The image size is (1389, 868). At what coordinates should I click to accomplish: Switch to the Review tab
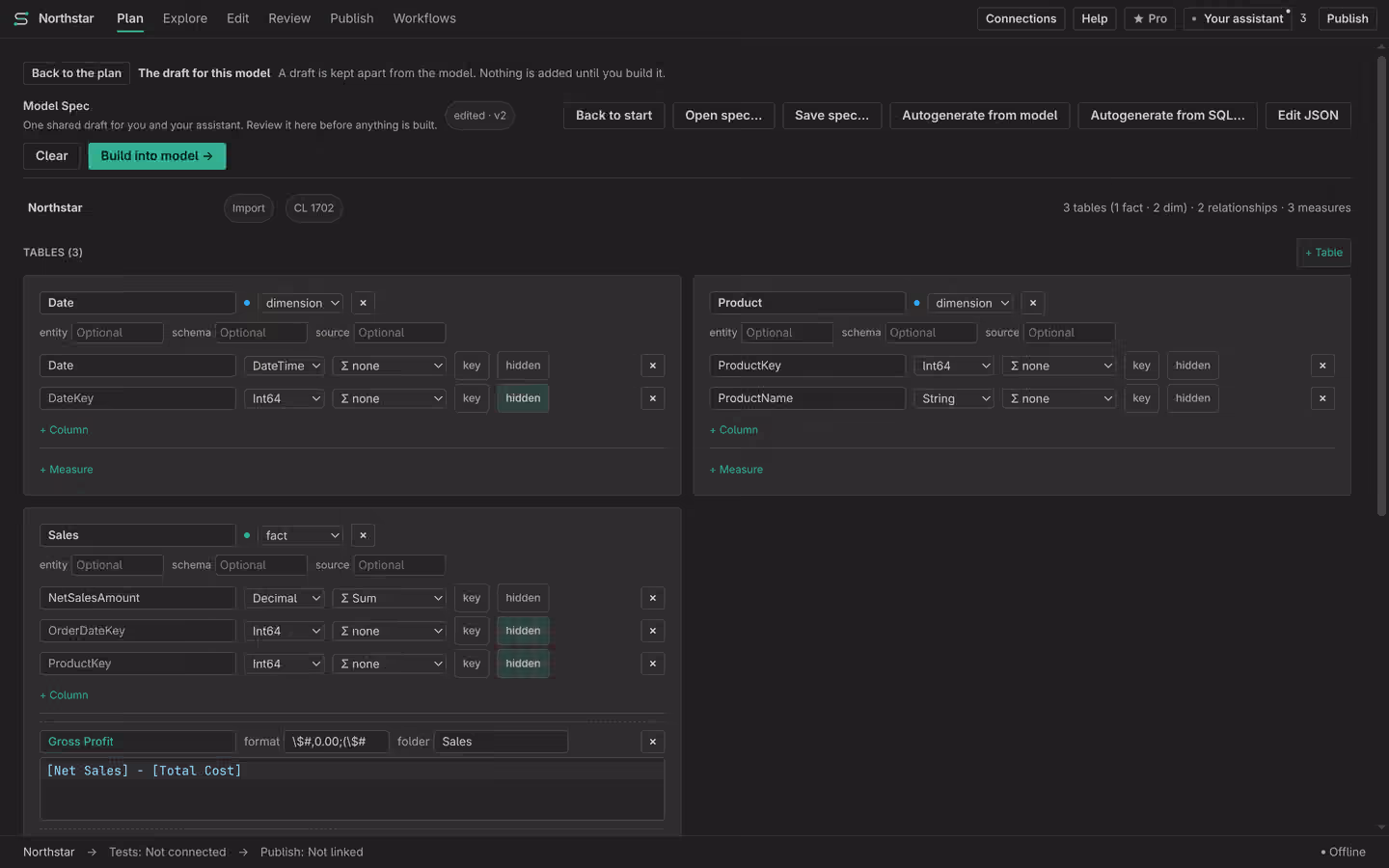point(289,18)
